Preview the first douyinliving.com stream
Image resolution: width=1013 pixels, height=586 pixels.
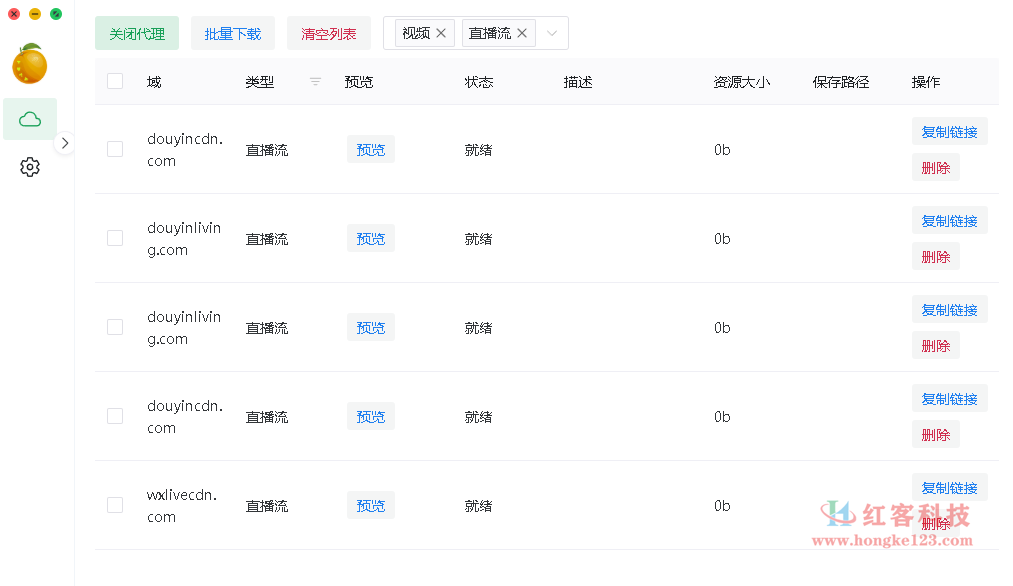371,238
